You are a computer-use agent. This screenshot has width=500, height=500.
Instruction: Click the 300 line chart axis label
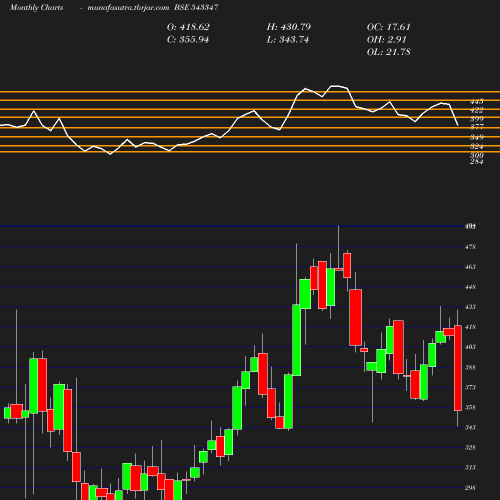coord(476,155)
